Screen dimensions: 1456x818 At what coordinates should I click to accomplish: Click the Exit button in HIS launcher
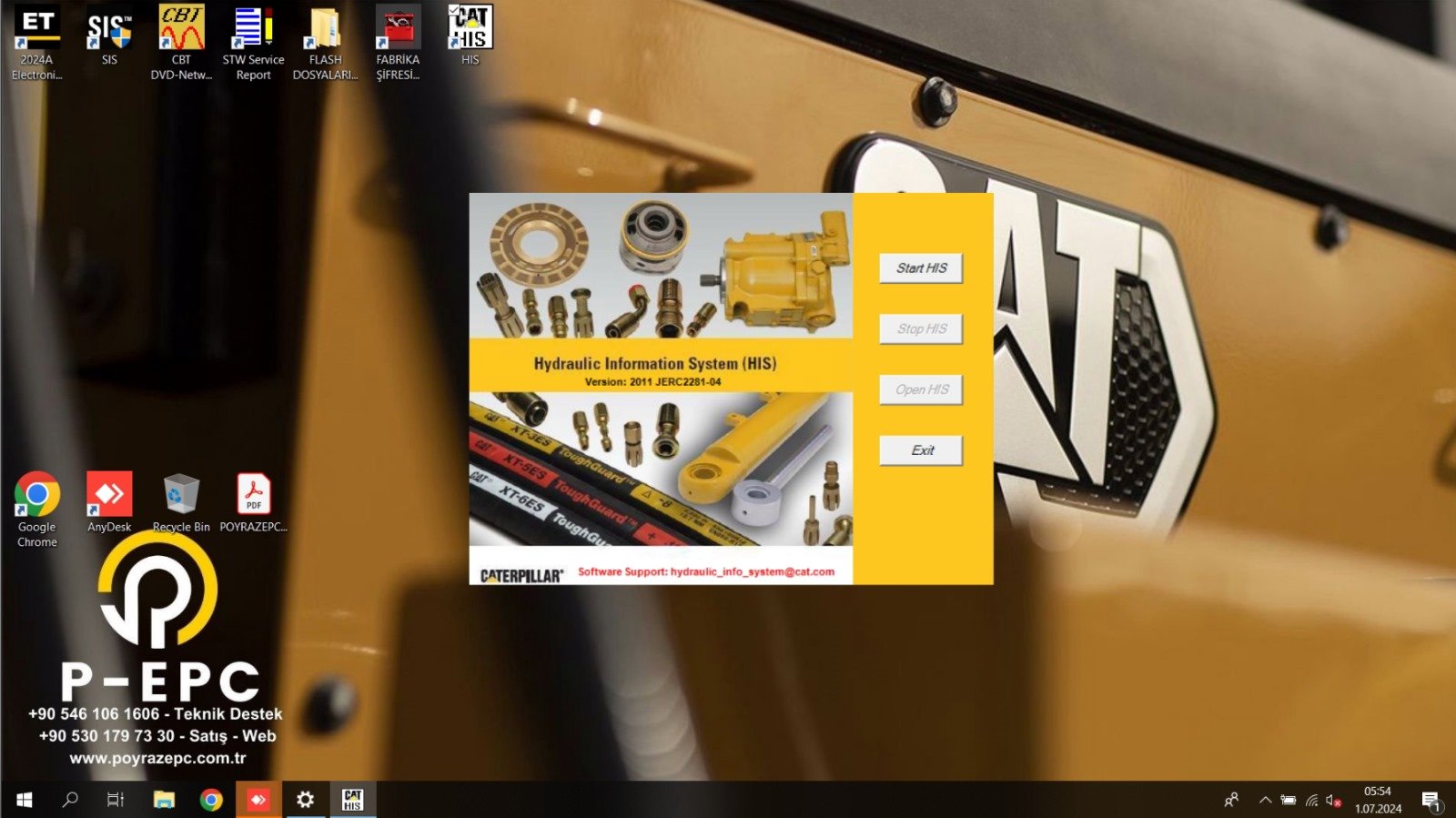click(x=921, y=450)
